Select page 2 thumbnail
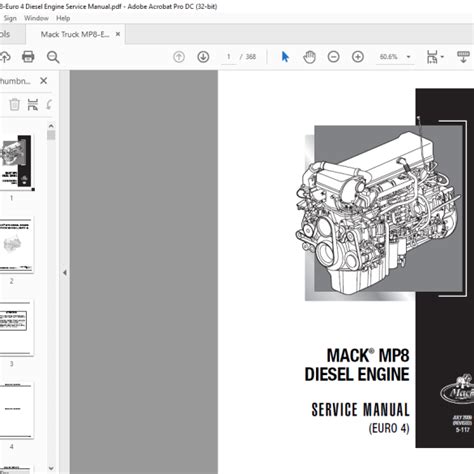This screenshot has width=474, height=474. (17, 245)
